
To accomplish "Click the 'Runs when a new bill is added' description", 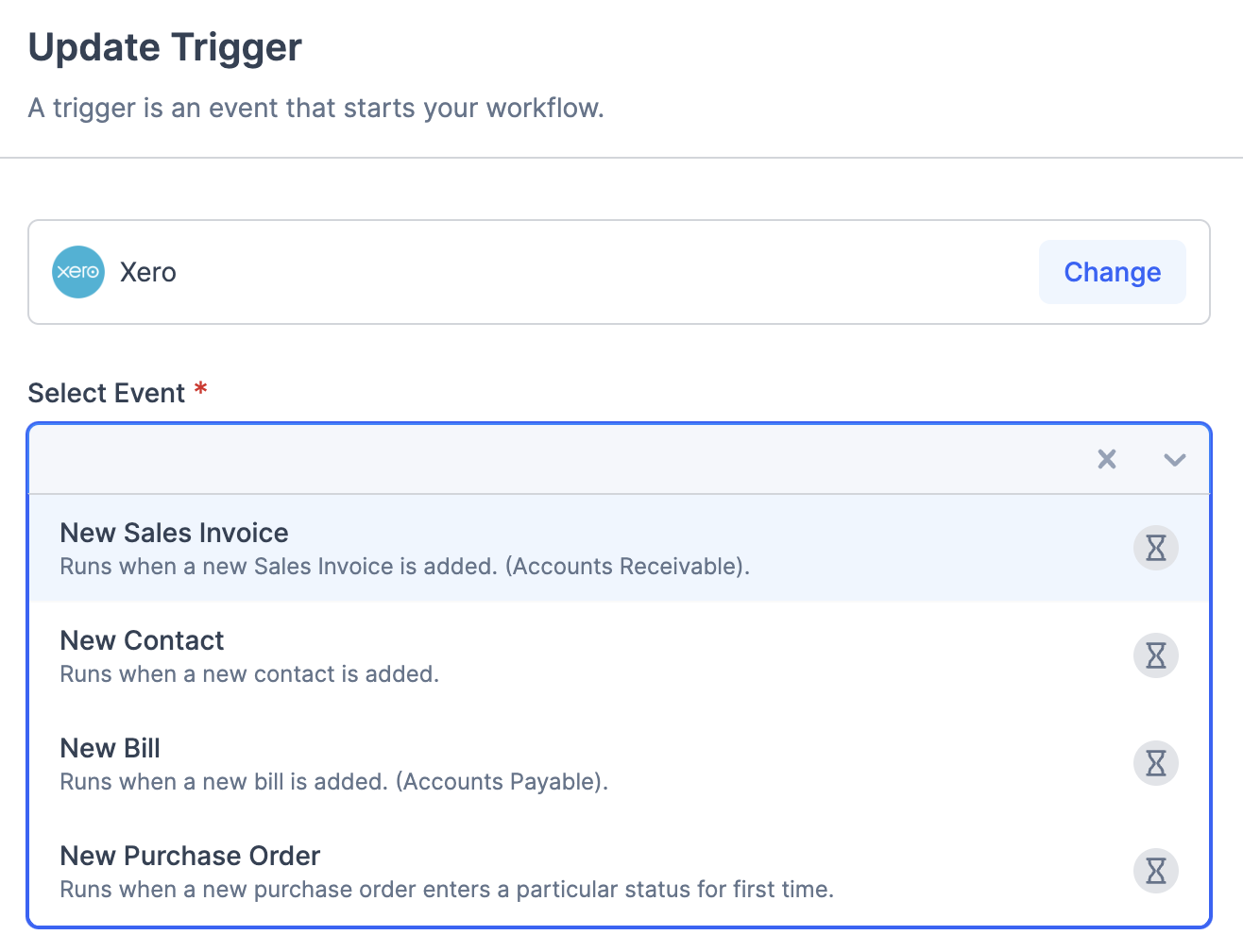I will click(x=334, y=782).
